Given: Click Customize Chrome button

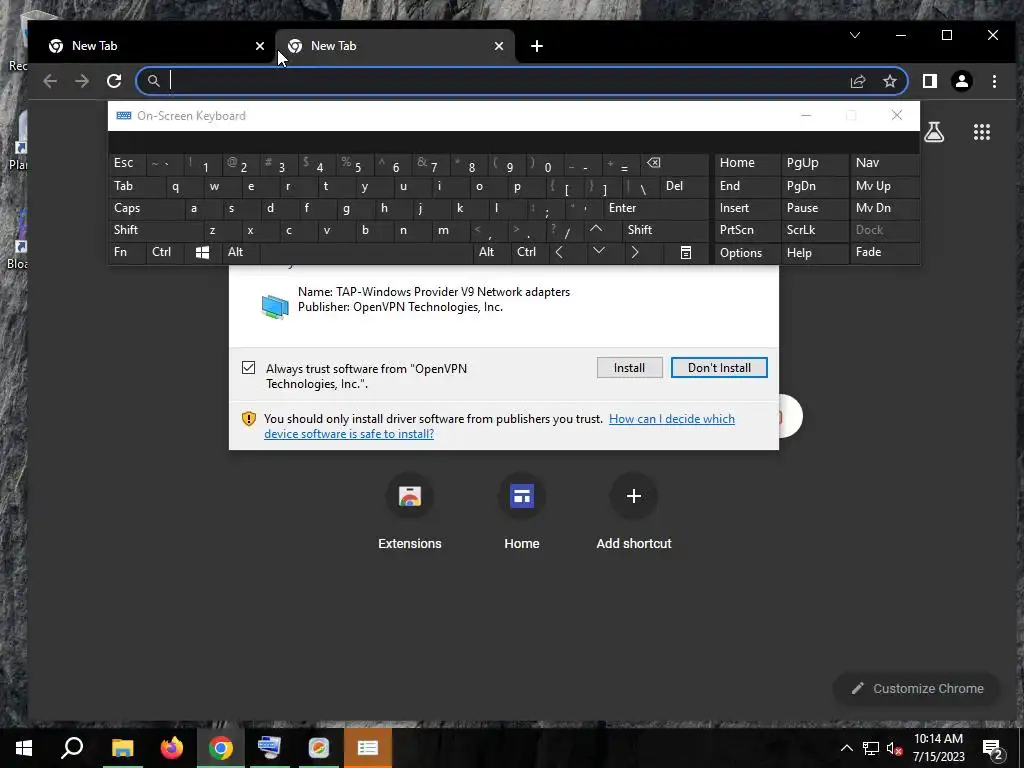Looking at the screenshot, I should tap(917, 689).
